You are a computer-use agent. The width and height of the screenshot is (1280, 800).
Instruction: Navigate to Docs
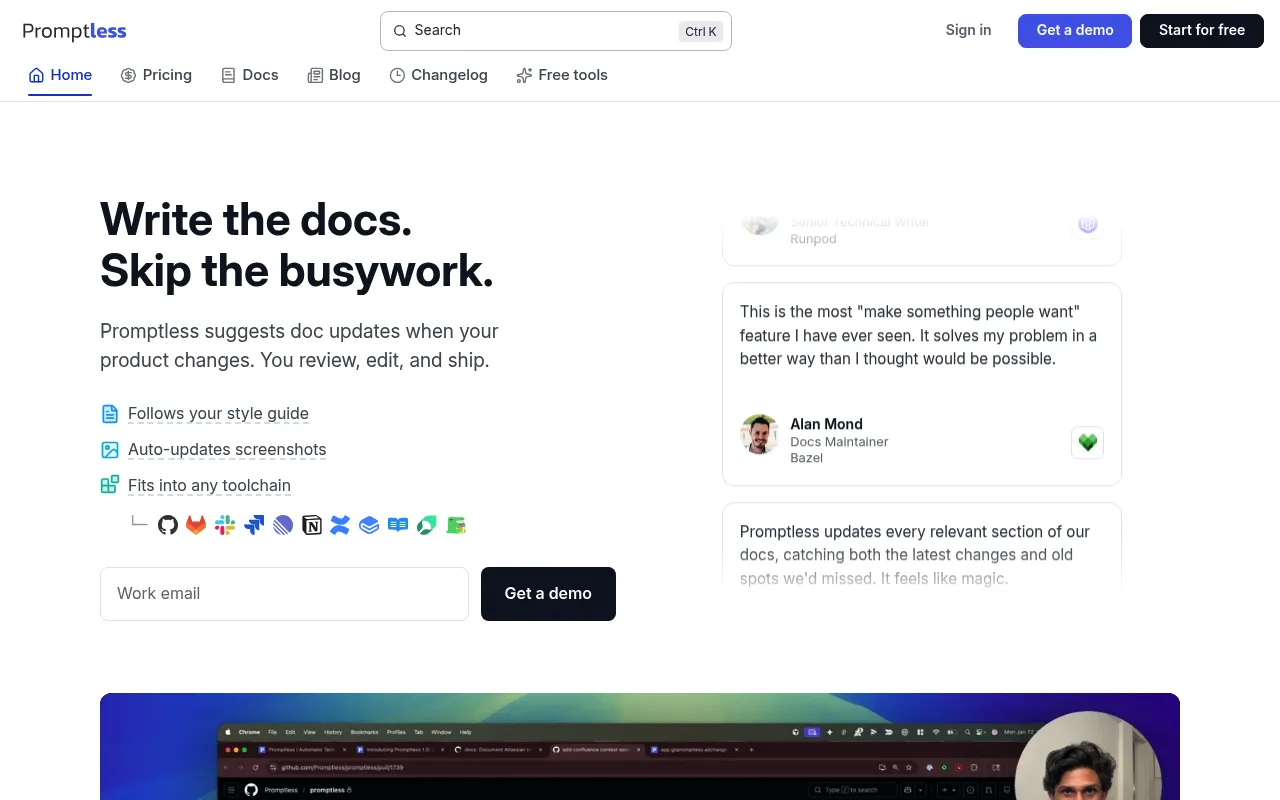point(250,75)
